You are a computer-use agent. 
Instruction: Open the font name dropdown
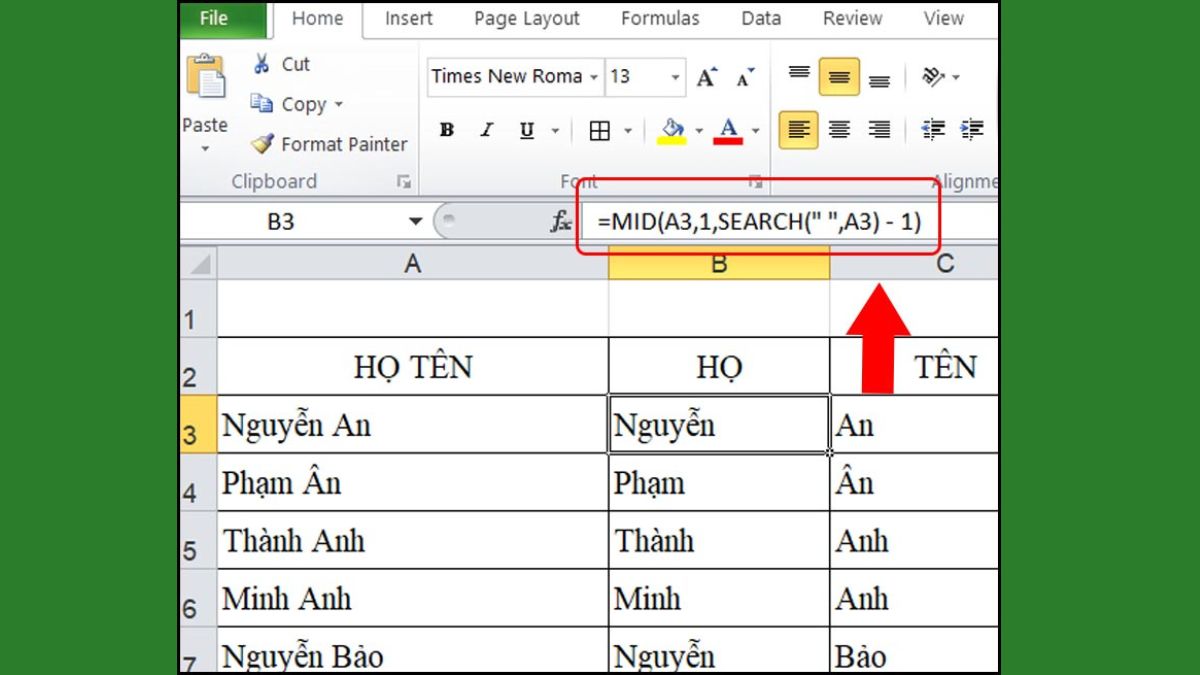594,77
